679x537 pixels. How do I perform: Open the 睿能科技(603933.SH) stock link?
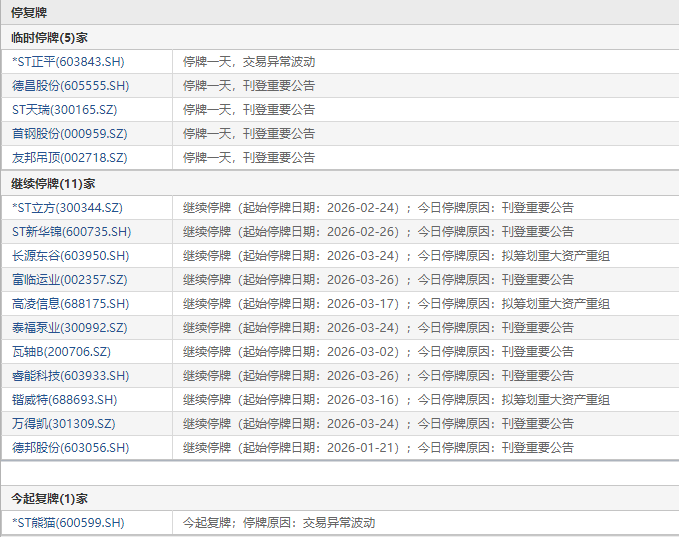(x=70, y=376)
